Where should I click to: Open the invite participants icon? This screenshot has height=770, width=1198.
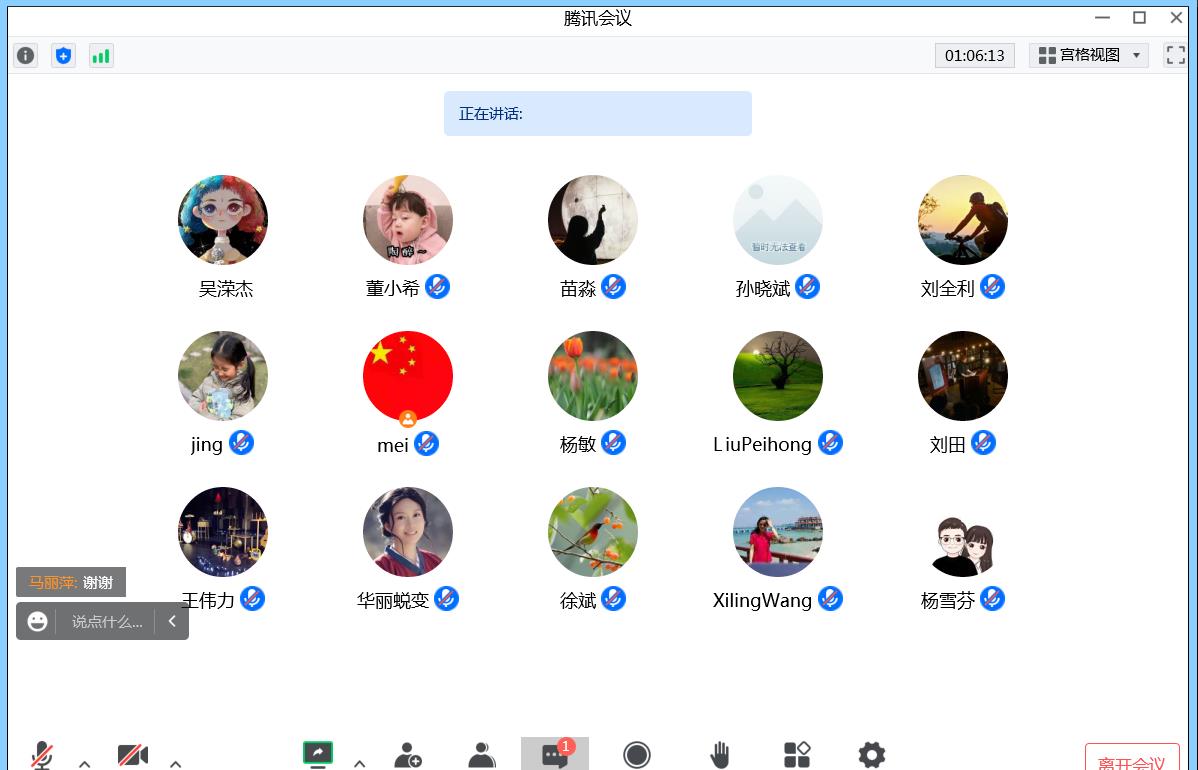point(408,755)
